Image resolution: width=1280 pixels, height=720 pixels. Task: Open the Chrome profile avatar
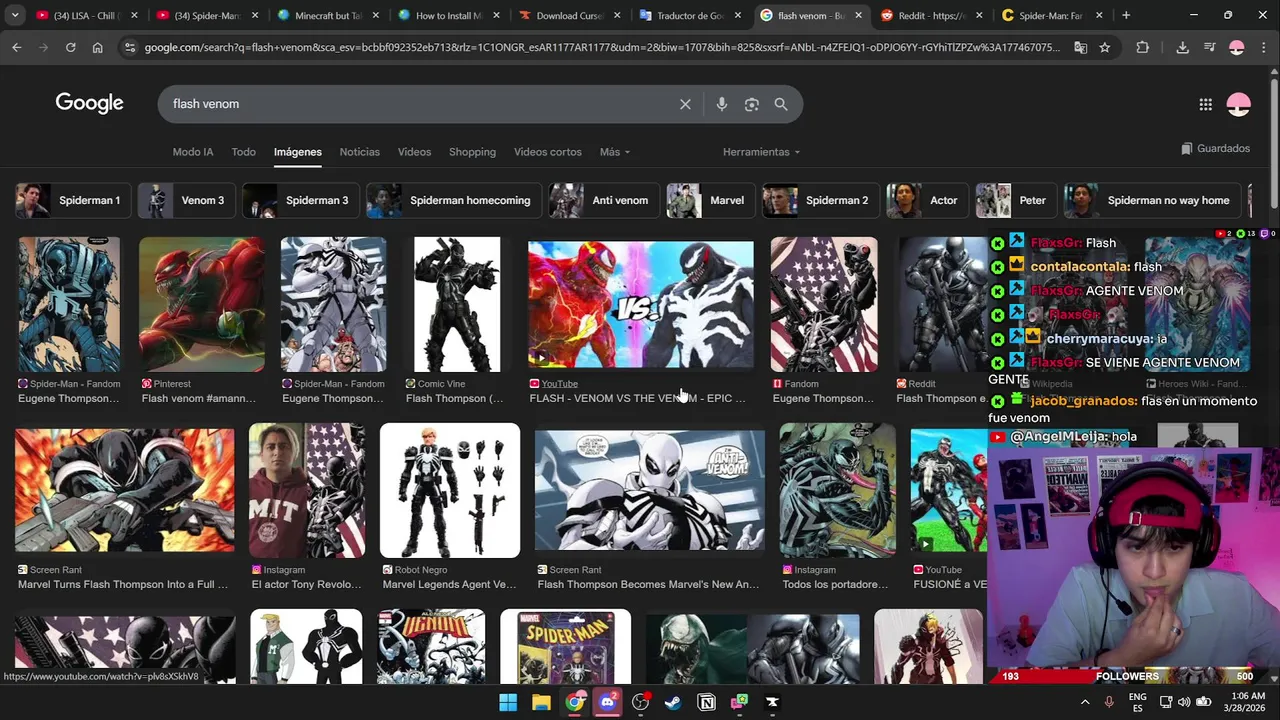coord(1236,47)
